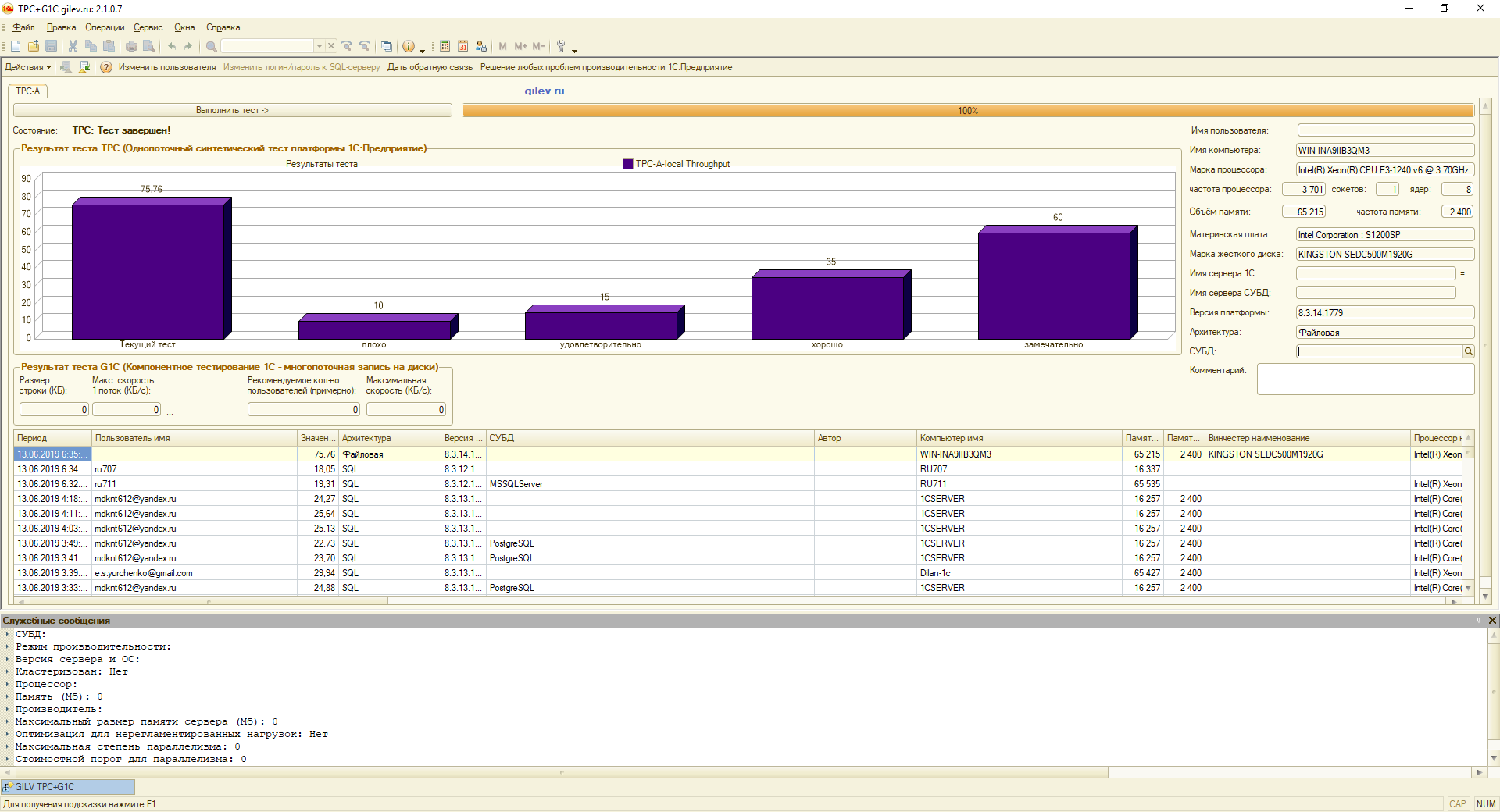The image size is (1500, 812).
Task: Click the Find next icon
Action: coord(347,46)
